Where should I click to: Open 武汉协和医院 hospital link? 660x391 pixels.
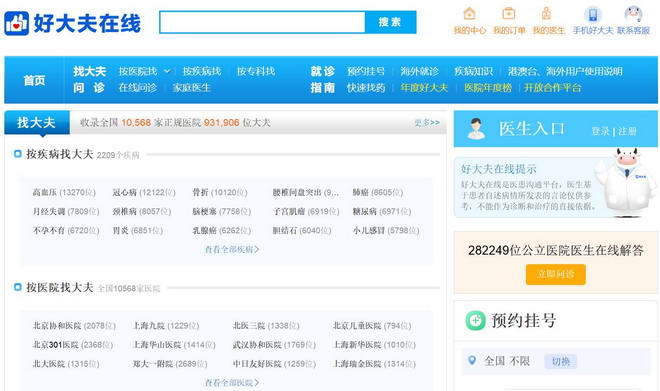click(257, 344)
